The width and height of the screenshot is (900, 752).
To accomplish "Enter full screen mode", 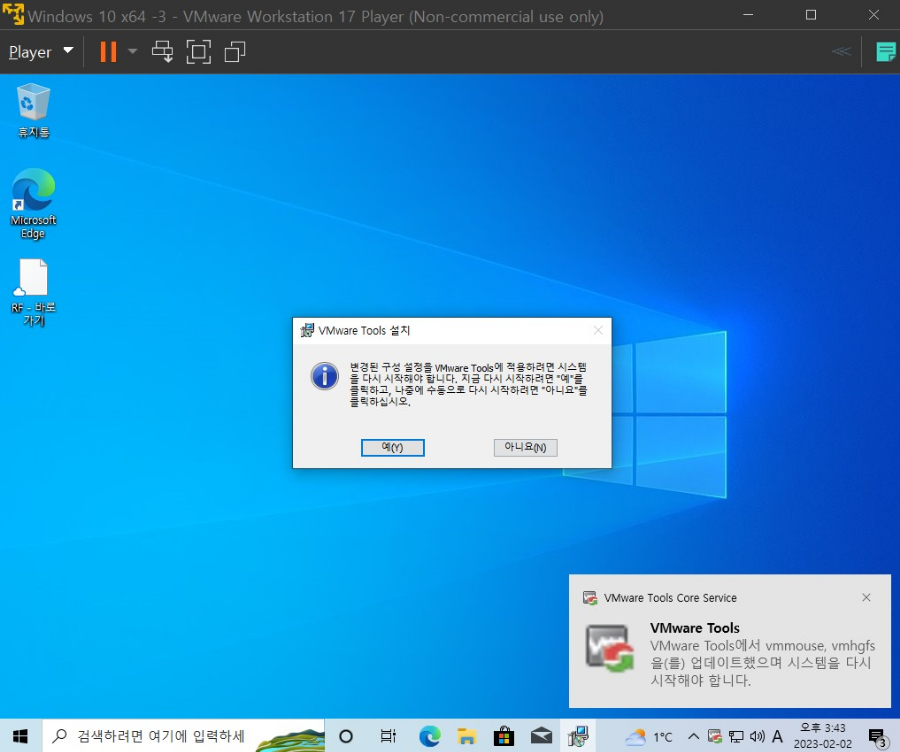I will 199,52.
